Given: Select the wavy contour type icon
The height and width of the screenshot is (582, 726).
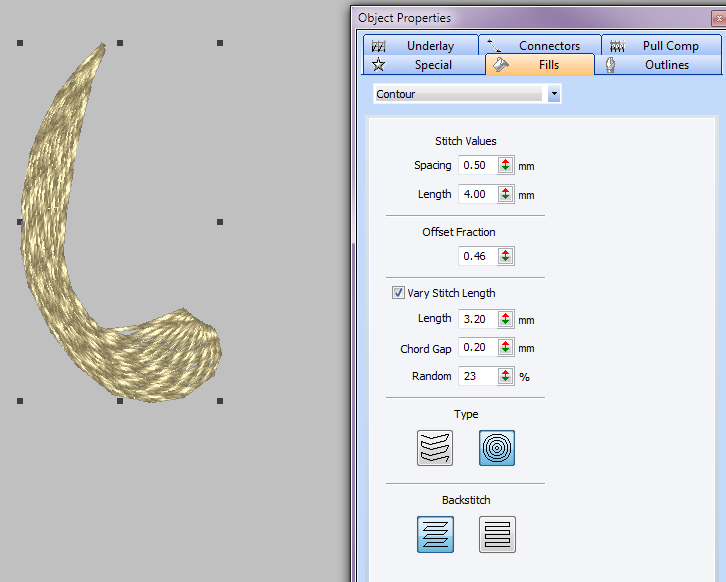Looking at the screenshot, I should (x=435, y=448).
